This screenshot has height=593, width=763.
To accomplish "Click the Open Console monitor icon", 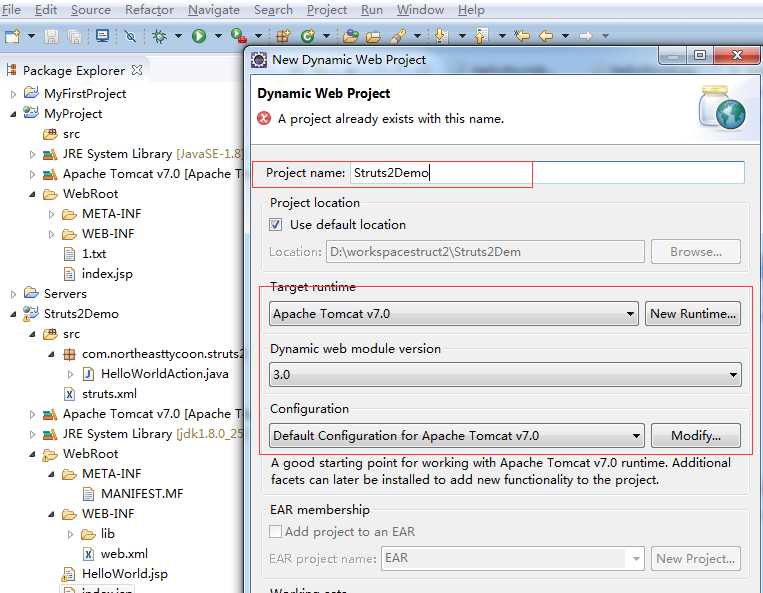I will point(103,36).
